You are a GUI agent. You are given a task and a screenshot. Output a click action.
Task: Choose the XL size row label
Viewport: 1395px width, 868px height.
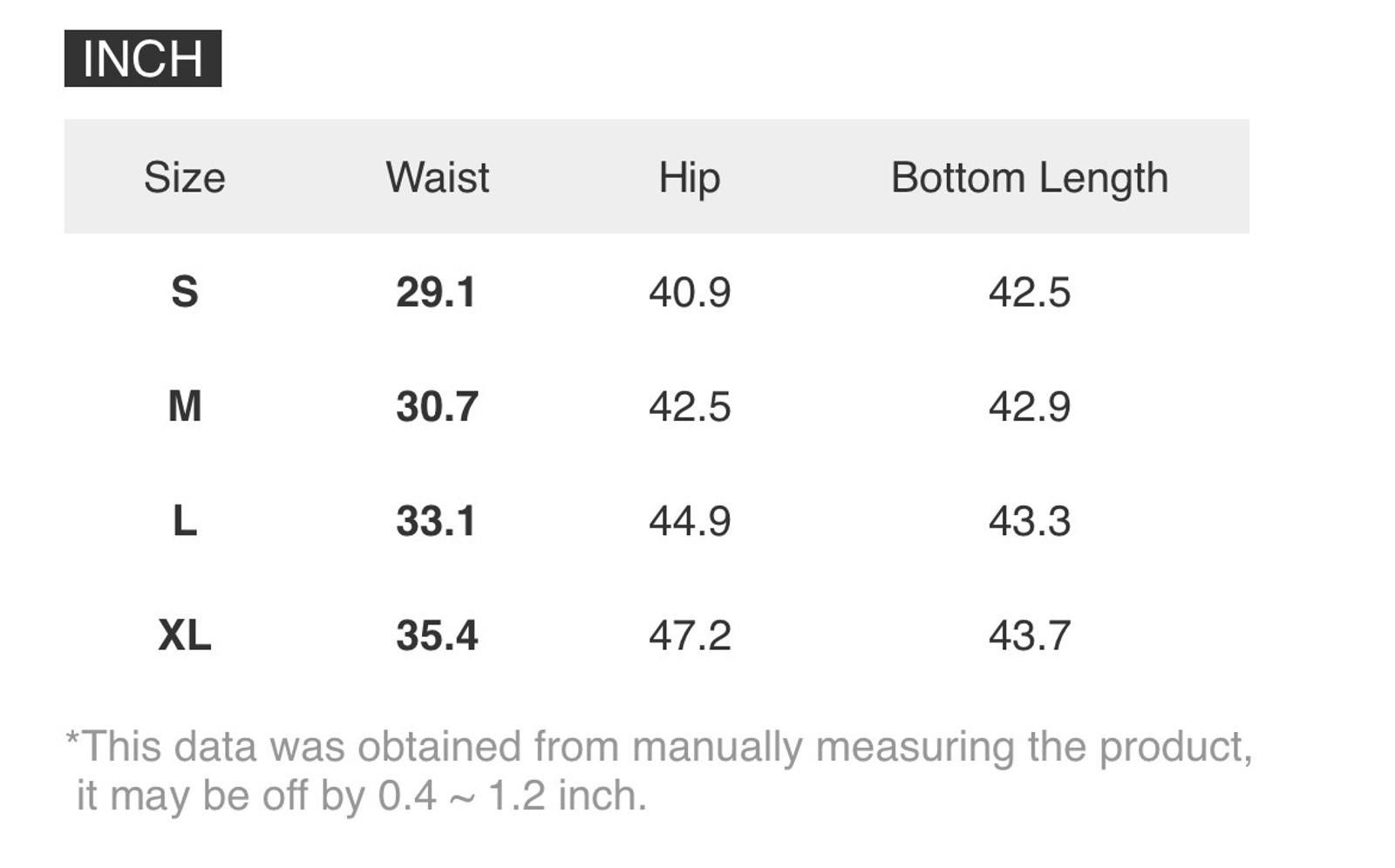click(x=185, y=635)
